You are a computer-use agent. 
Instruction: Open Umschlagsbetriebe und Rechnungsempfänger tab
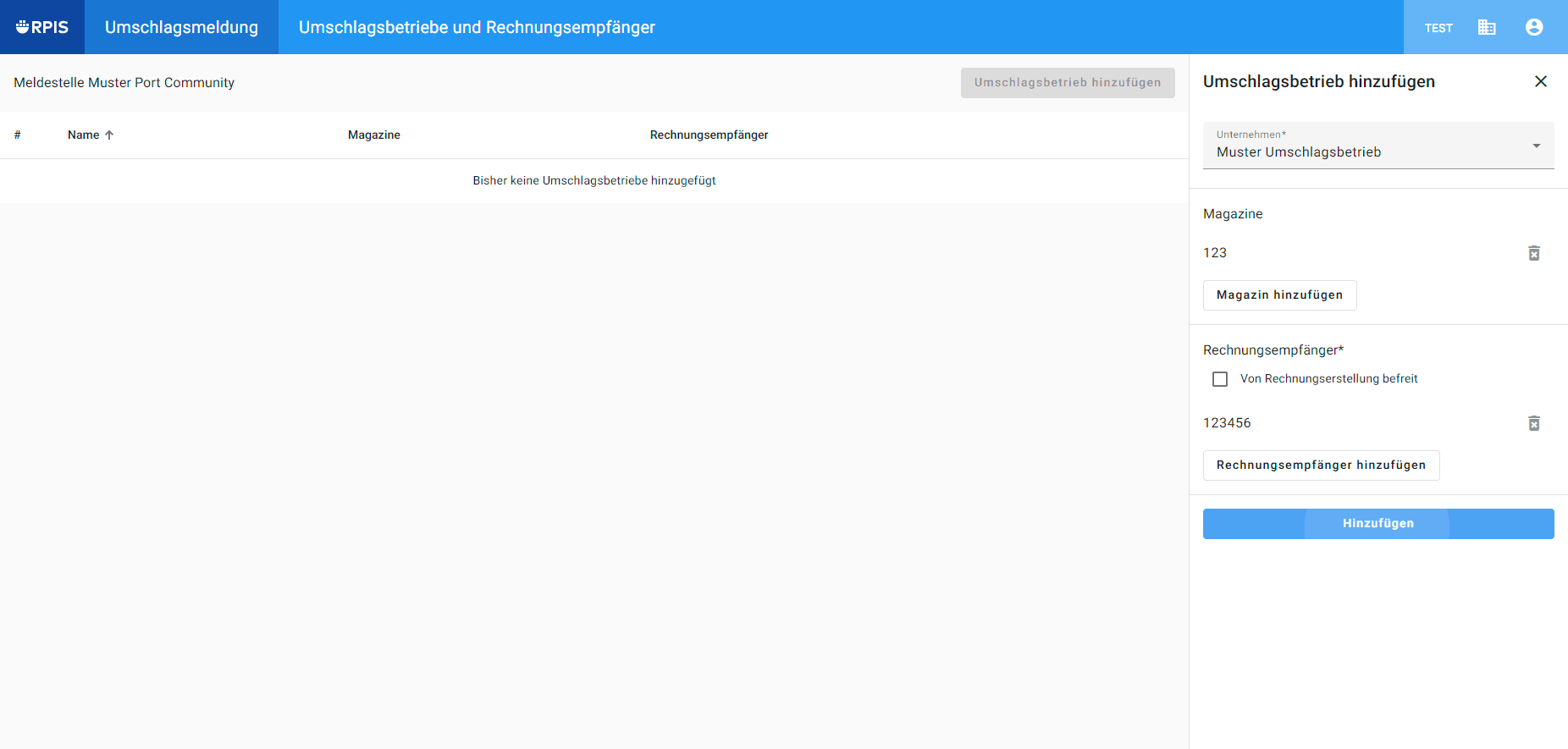click(x=477, y=27)
